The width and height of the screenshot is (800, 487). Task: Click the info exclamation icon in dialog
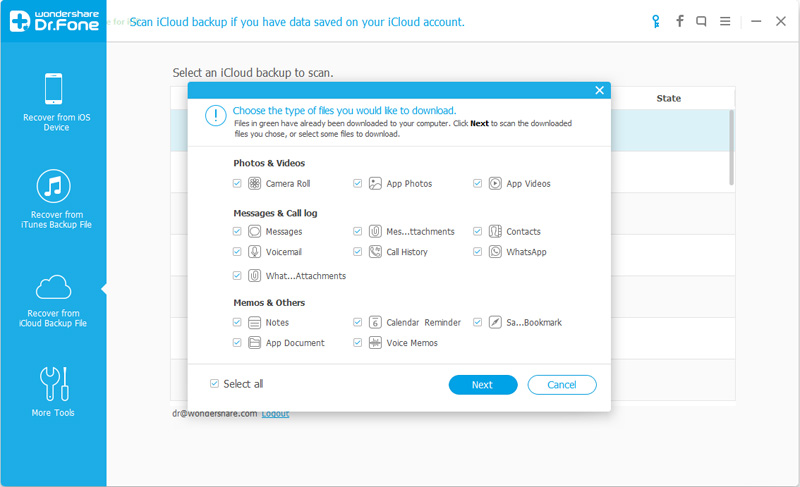[215, 116]
